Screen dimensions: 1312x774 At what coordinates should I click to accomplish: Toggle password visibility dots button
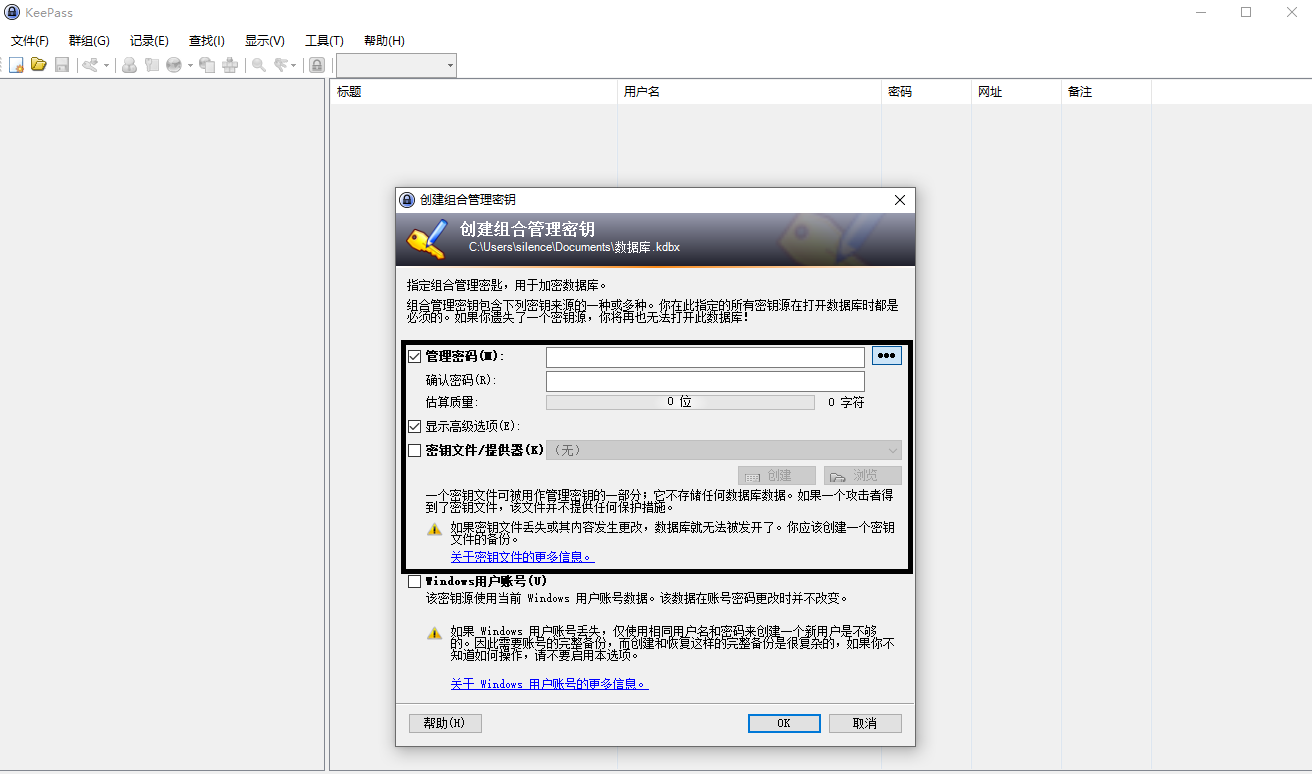887,355
